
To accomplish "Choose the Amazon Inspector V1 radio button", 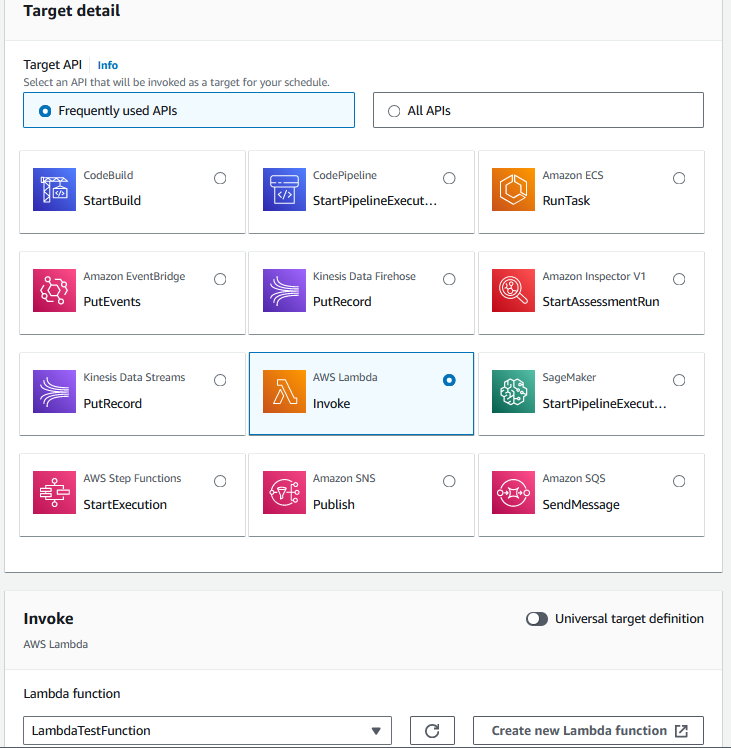I will [679, 279].
